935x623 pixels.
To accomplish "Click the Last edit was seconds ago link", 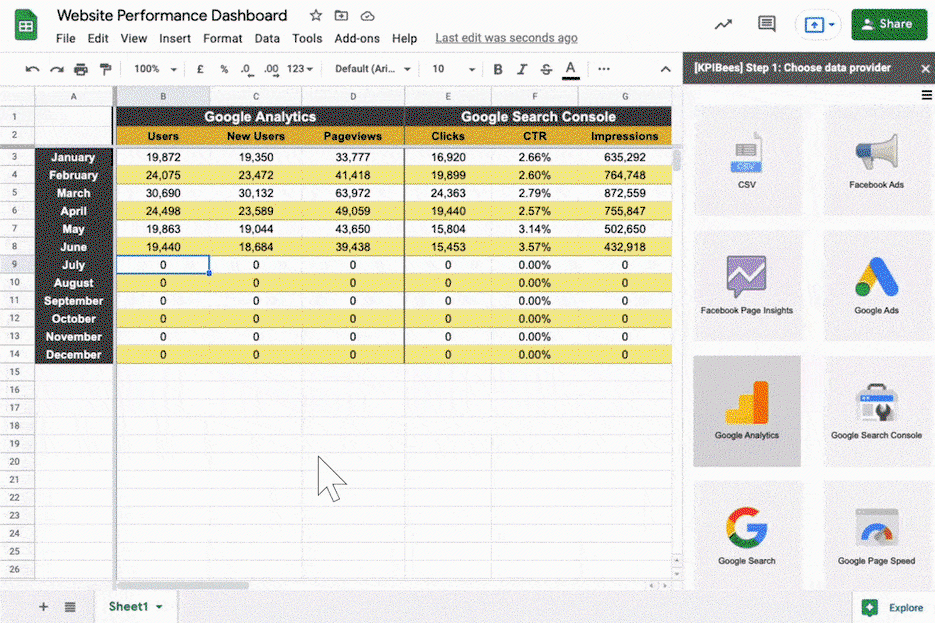I will click(506, 38).
